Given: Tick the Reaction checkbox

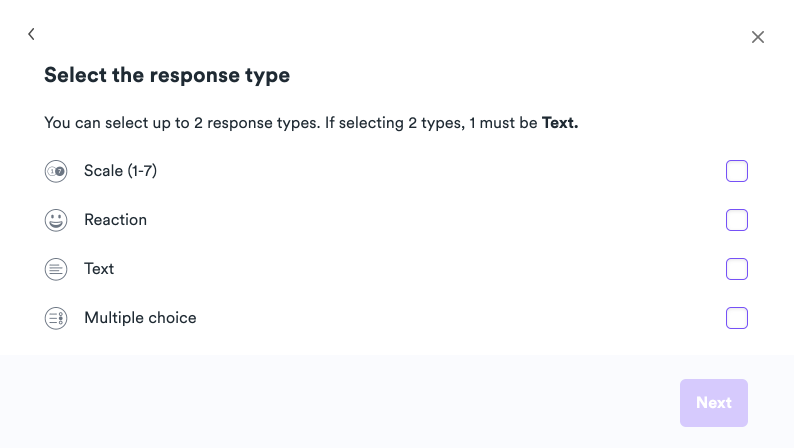Looking at the screenshot, I should click(737, 220).
